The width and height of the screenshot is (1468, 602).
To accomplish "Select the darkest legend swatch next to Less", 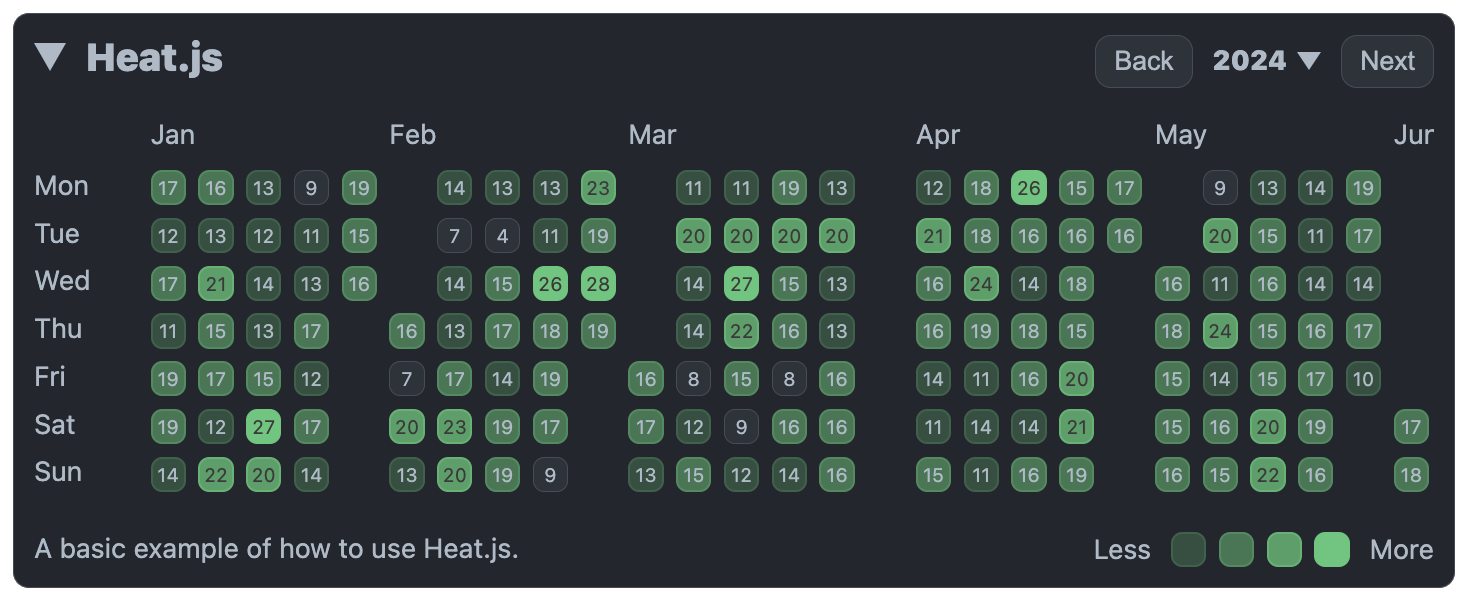I will [1188, 549].
